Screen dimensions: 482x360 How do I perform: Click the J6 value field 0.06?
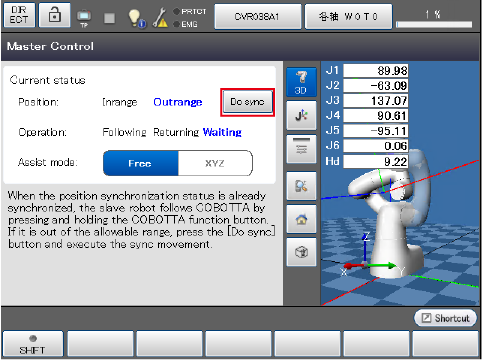tap(376, 146)
